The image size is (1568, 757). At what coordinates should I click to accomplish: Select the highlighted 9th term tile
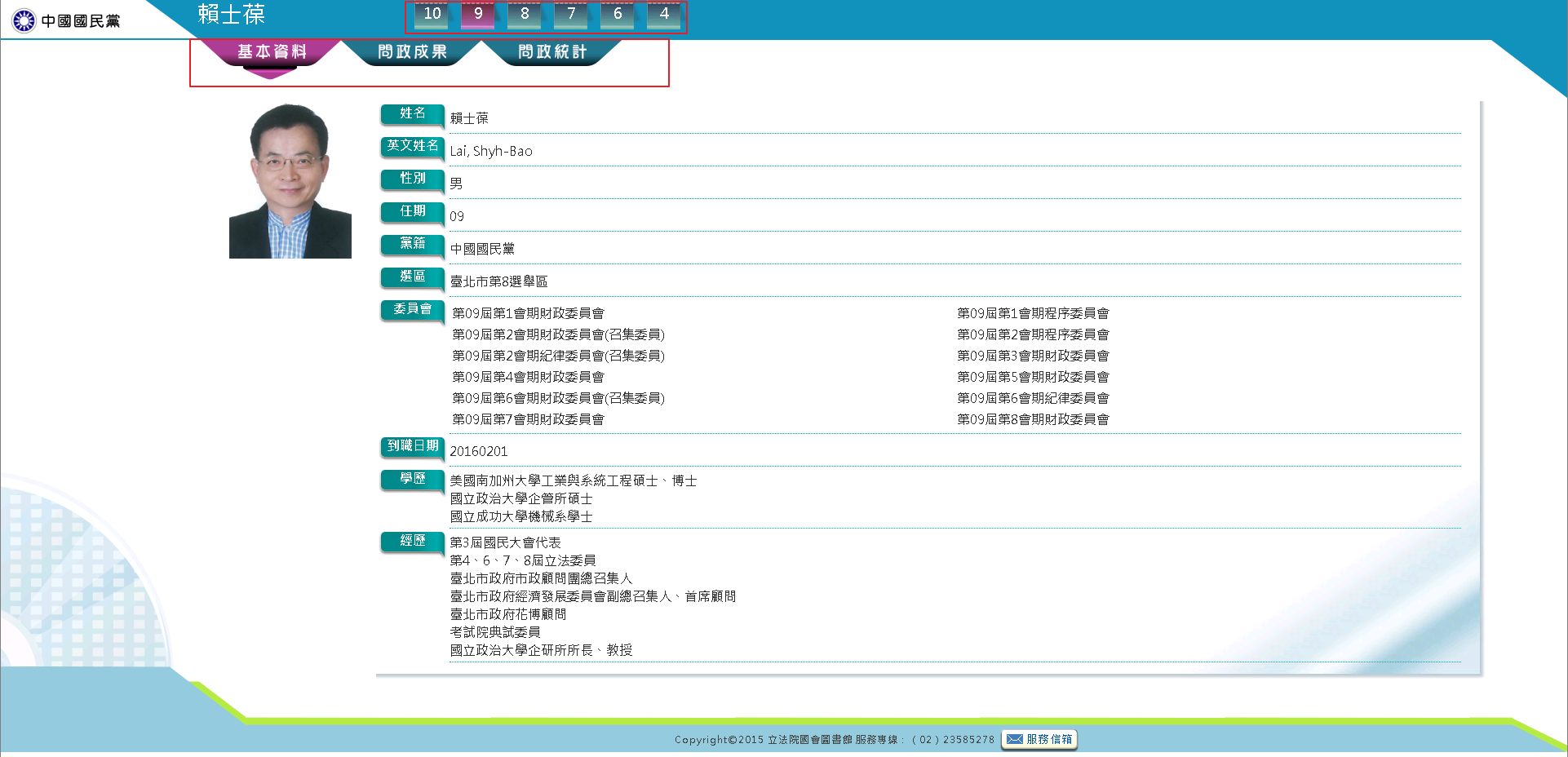point(478,15)
